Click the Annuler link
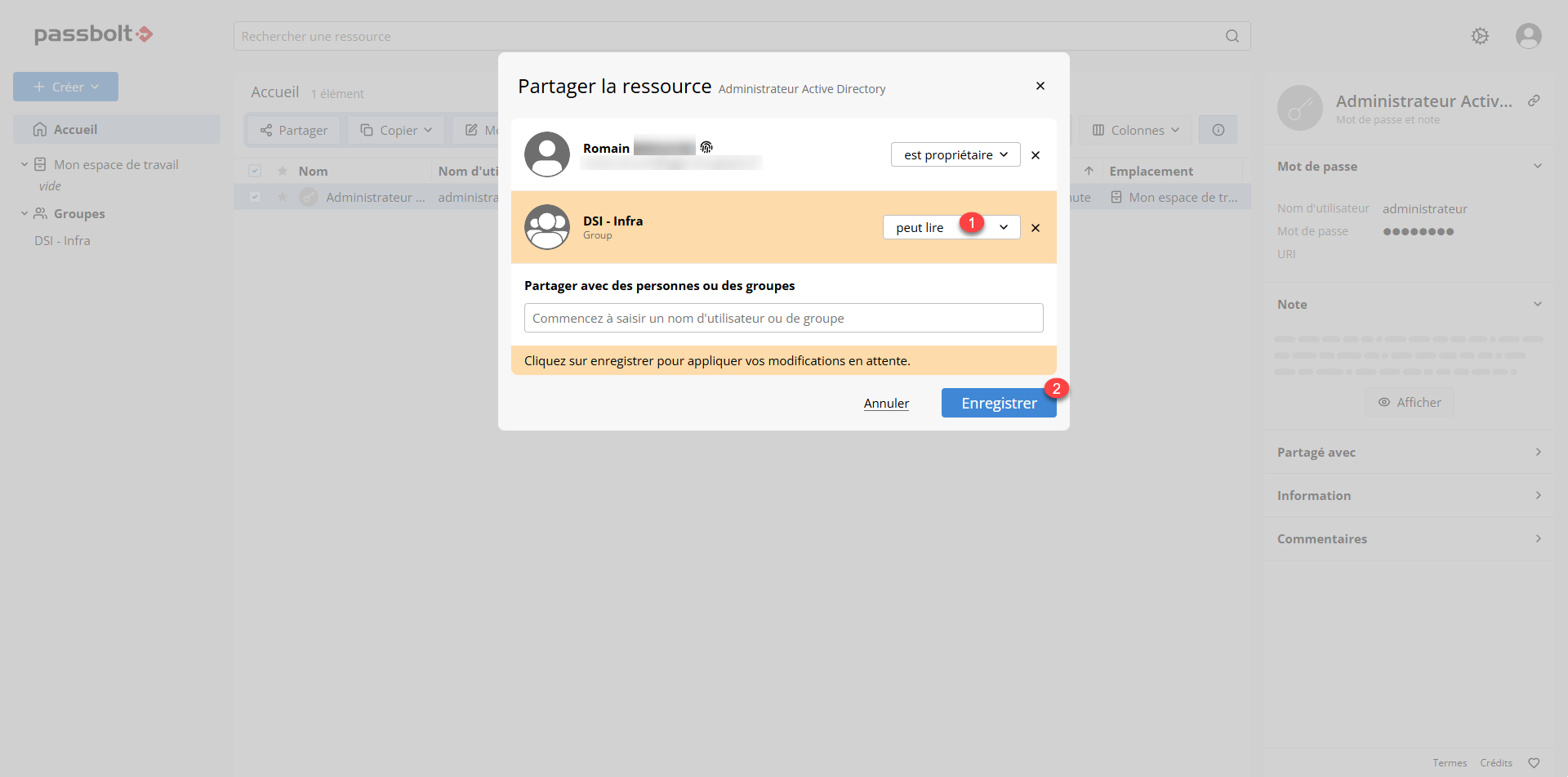The image size is (1568, 777). tap(886, 403)
